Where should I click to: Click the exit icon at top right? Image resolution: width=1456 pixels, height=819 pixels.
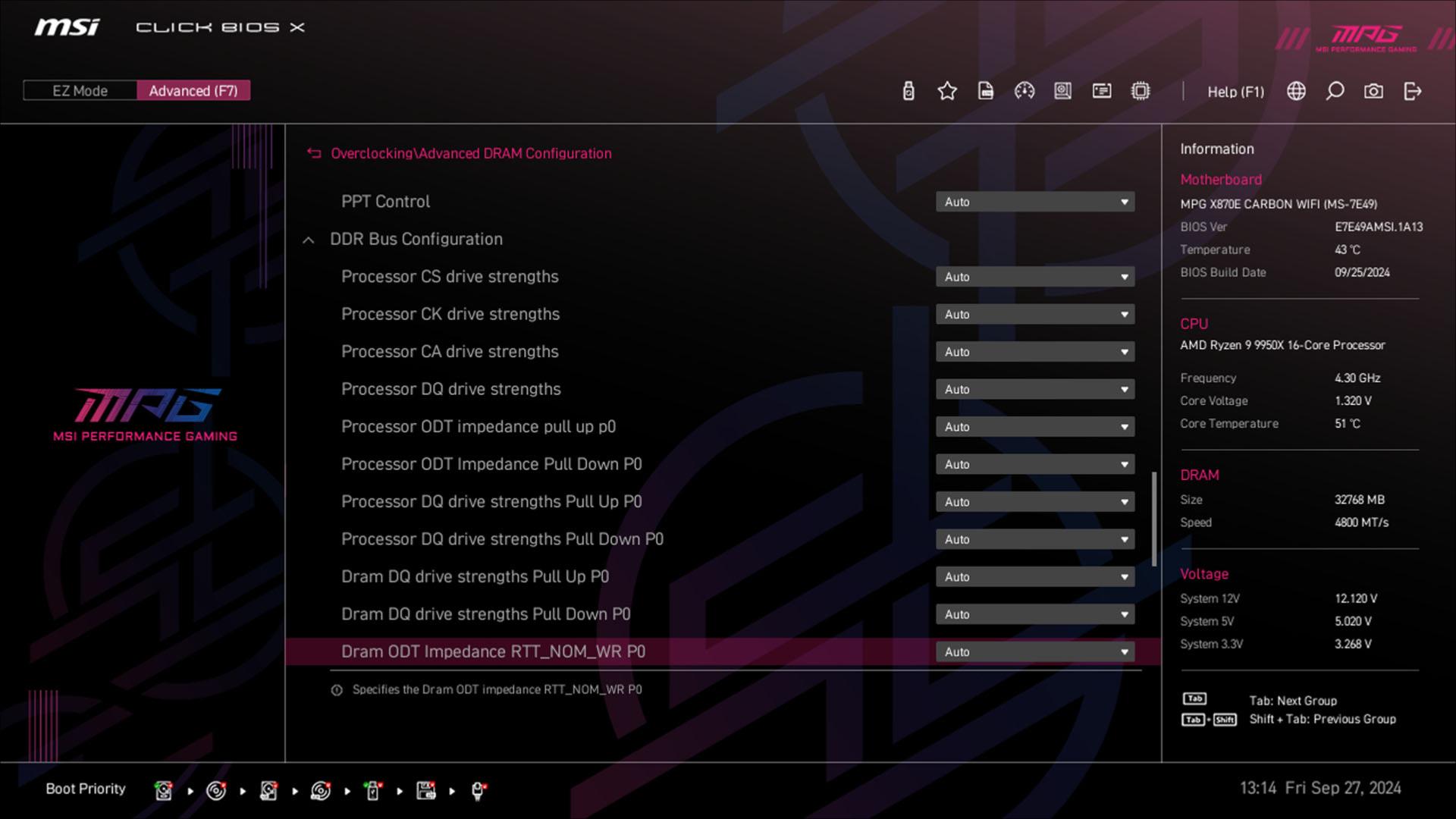pyautogui.click(x=1413, y=91)
